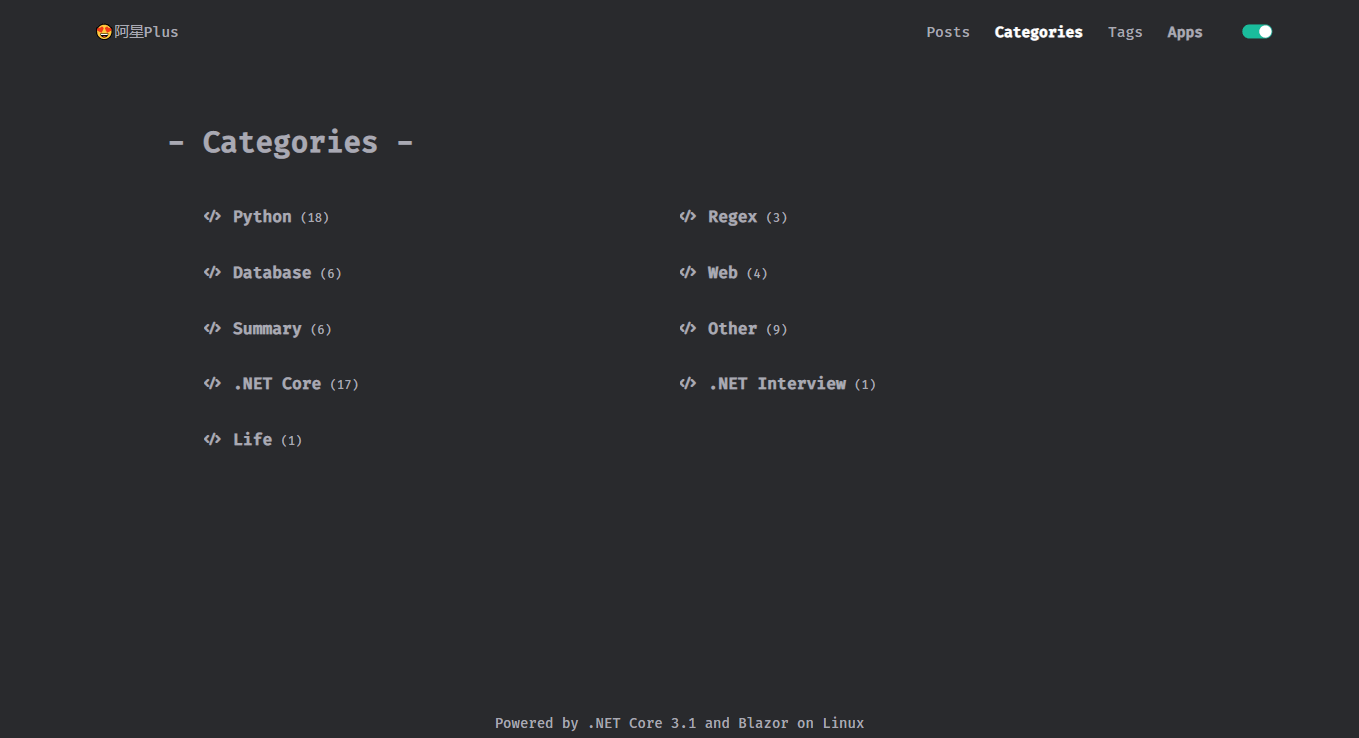
Task: Open the Database category link
Action: (272, 273)
